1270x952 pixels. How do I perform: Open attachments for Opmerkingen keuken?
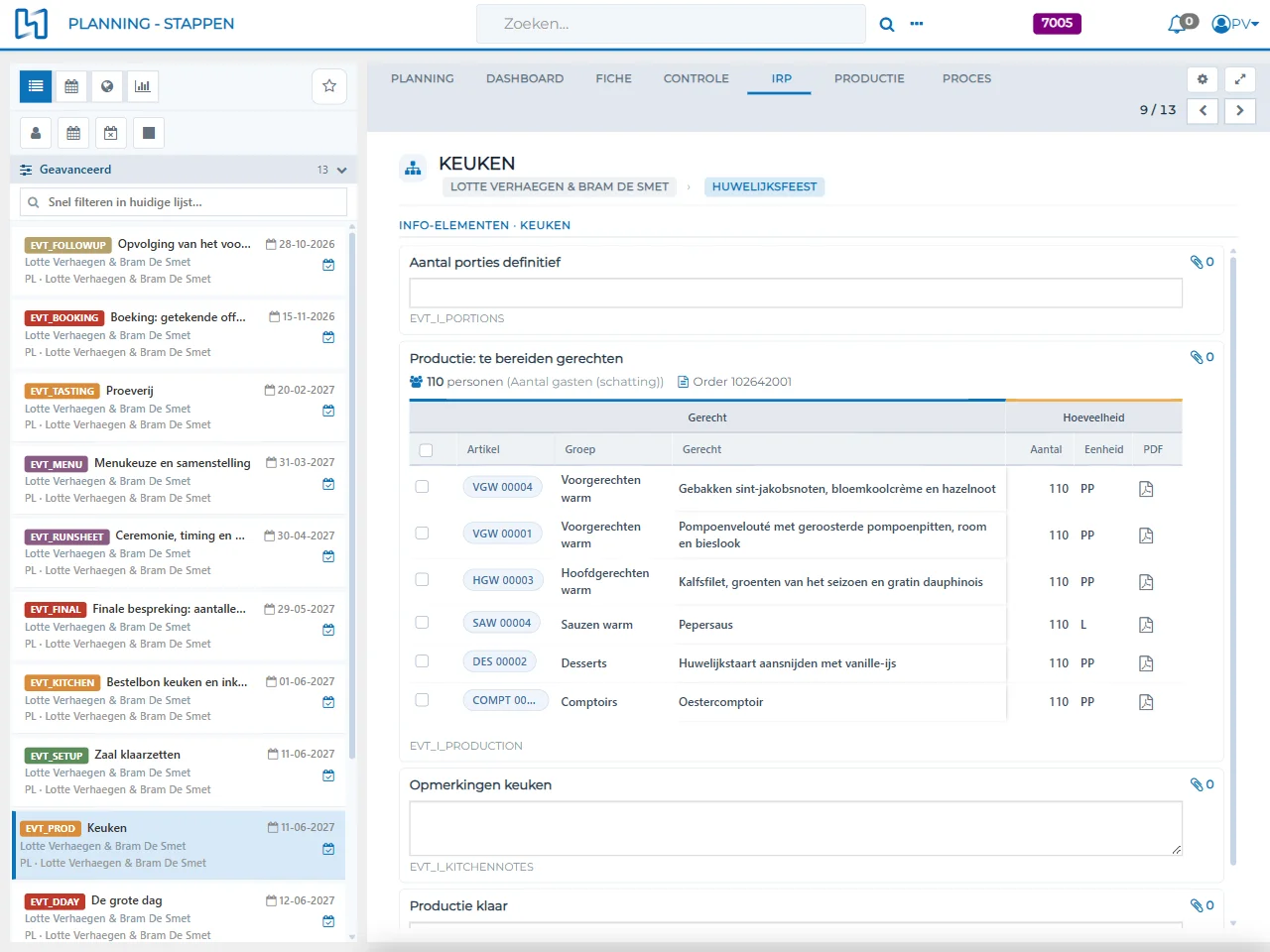pos(1203,784)
